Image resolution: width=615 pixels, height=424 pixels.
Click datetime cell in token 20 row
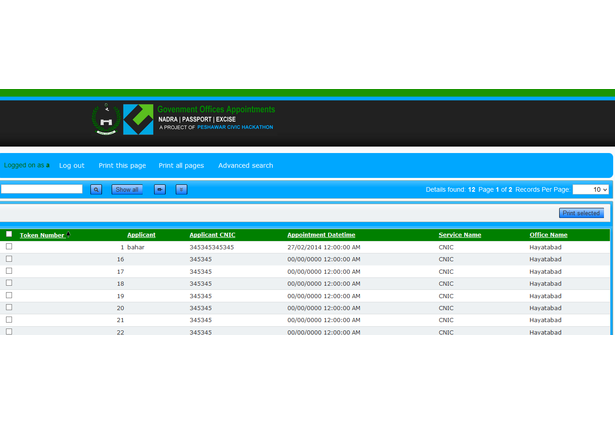pos(324,308)
